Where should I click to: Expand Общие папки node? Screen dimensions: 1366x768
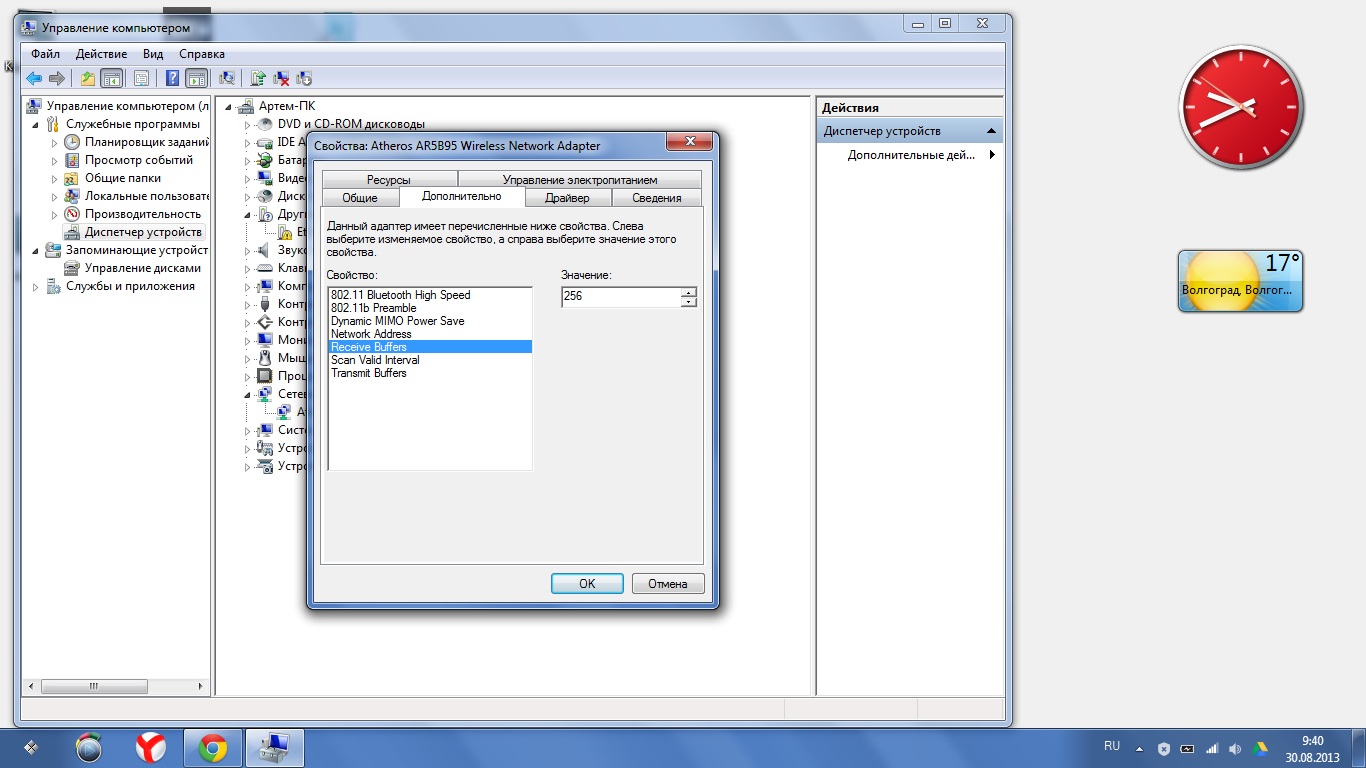tap(55, 178)
